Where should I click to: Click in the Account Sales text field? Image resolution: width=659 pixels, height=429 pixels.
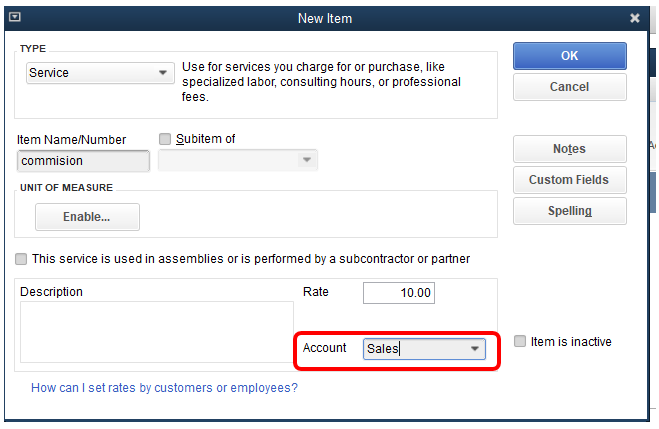pyautogui.click(x=414, y=349)
